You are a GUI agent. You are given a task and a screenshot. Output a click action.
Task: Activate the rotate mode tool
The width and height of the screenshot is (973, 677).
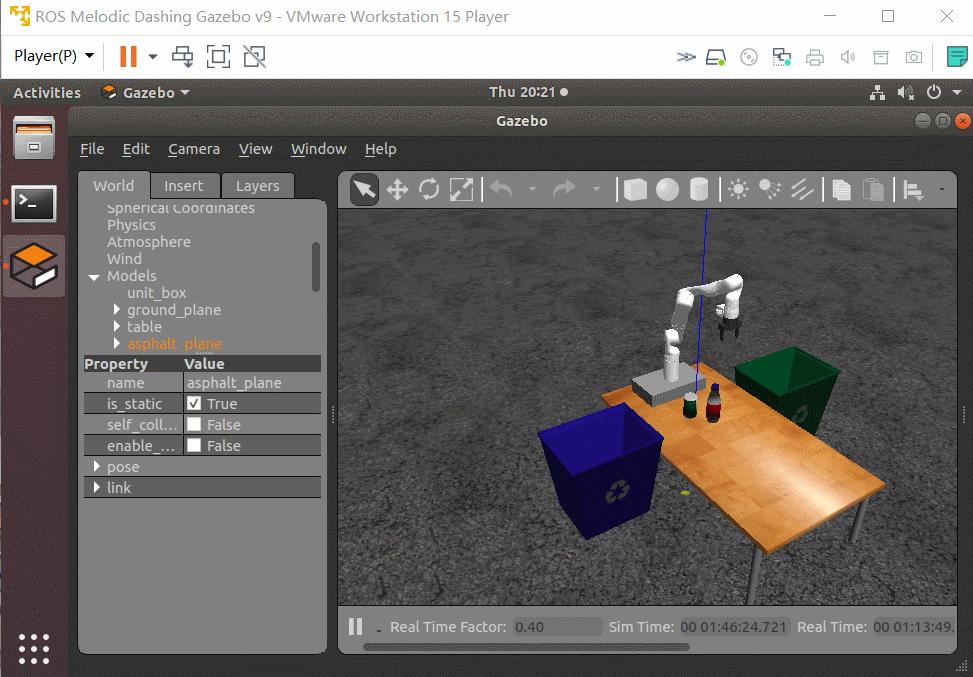pos(429,189)
